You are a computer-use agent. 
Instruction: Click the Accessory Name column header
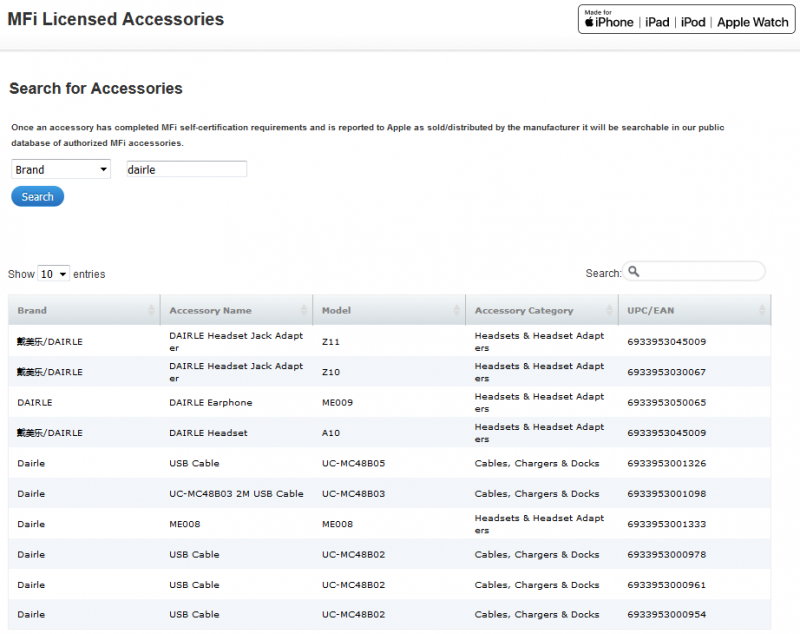click(210, 311)
